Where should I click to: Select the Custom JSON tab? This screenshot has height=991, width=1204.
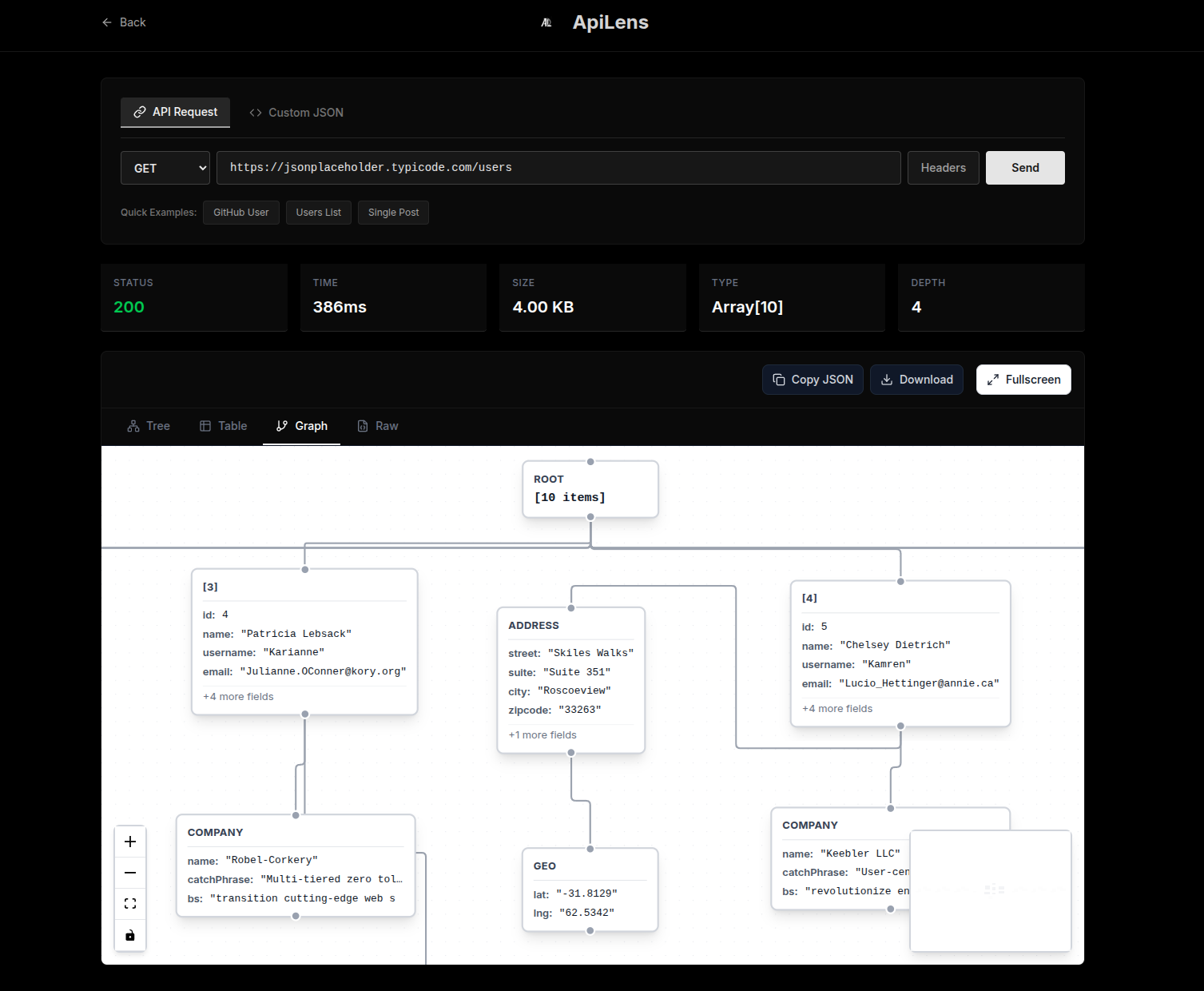pyautogui.click(x=296, y=113)
